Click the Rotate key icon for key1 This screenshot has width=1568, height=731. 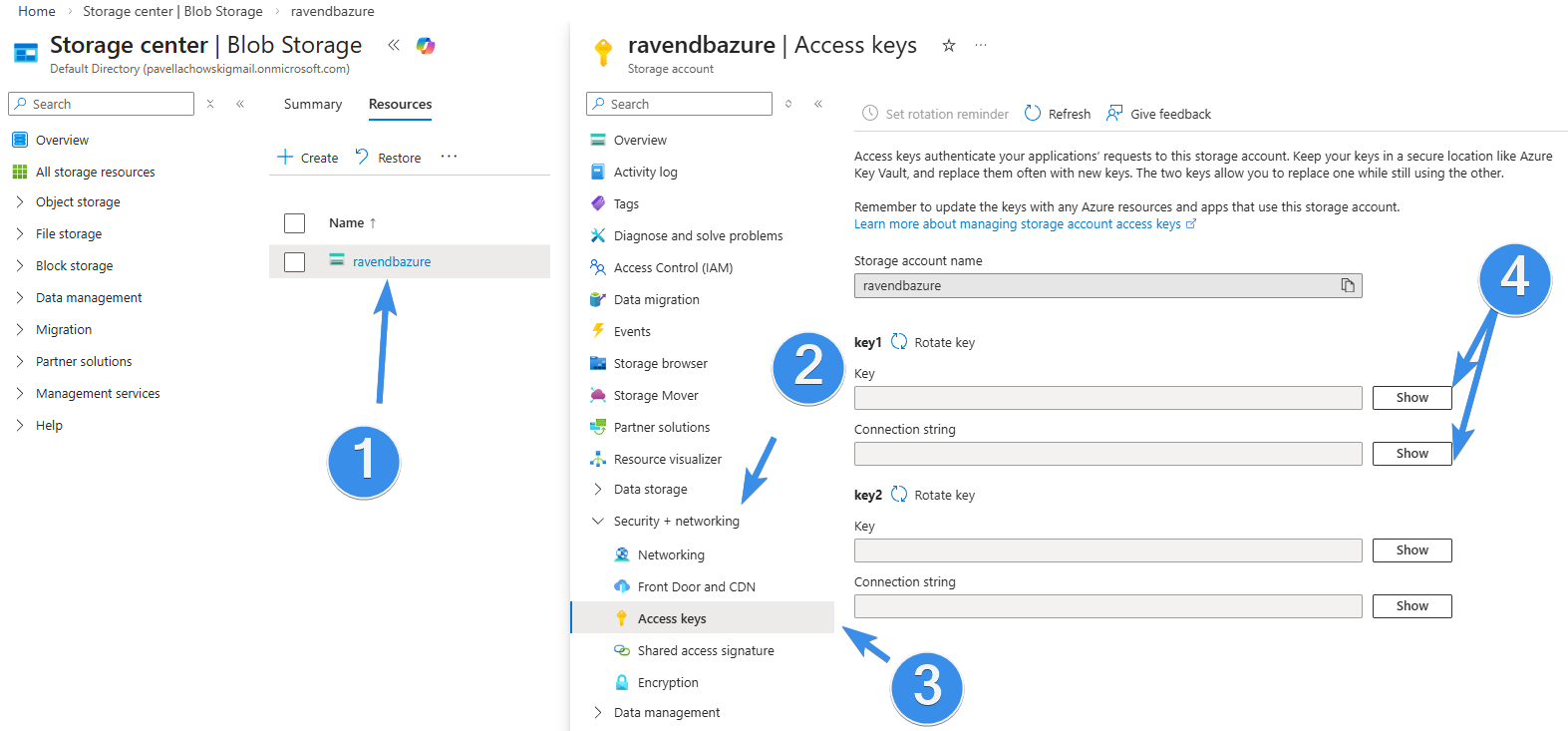tap(899, 342)
